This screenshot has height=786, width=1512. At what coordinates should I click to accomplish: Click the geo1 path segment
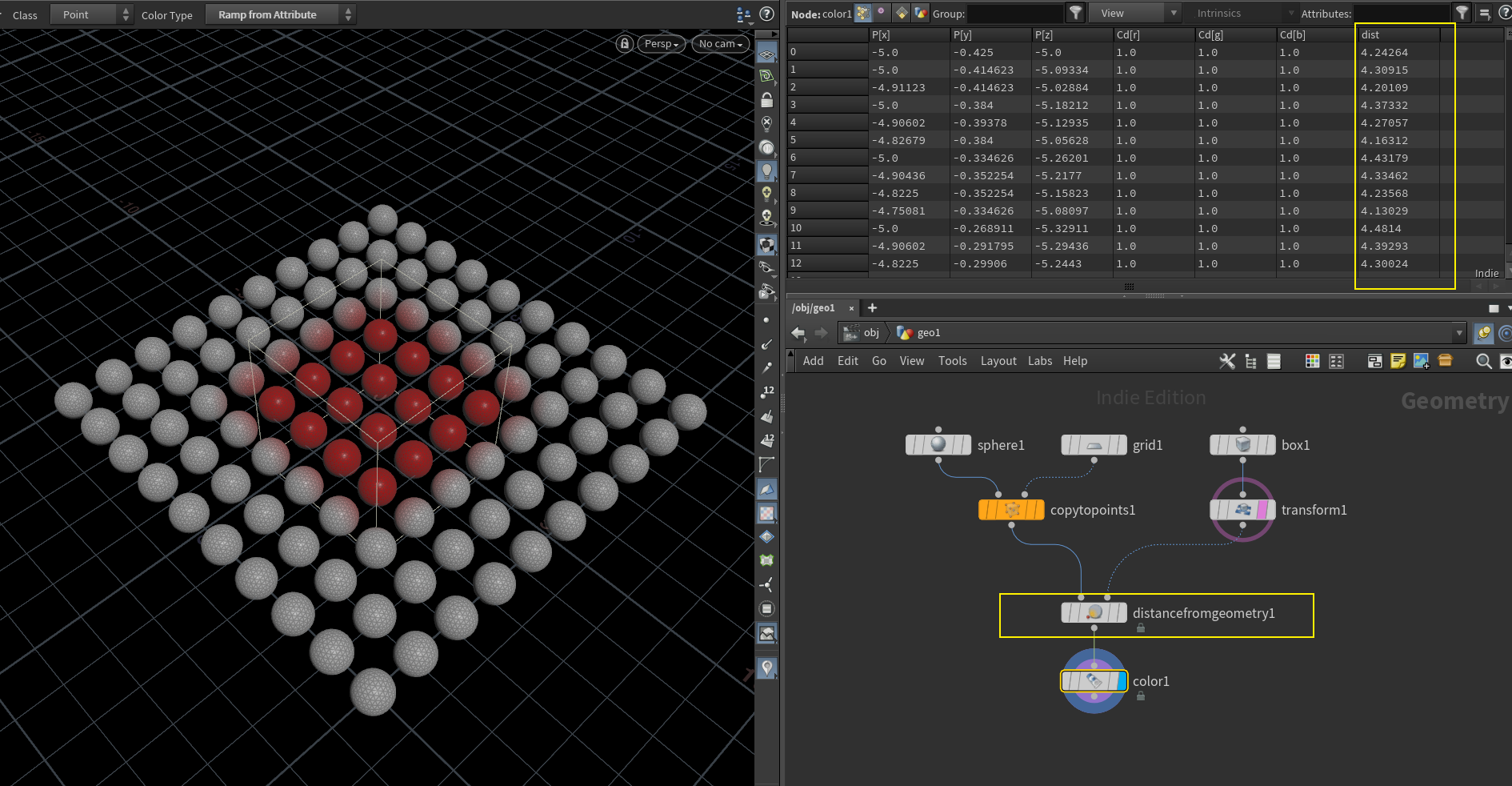[919, 333]
